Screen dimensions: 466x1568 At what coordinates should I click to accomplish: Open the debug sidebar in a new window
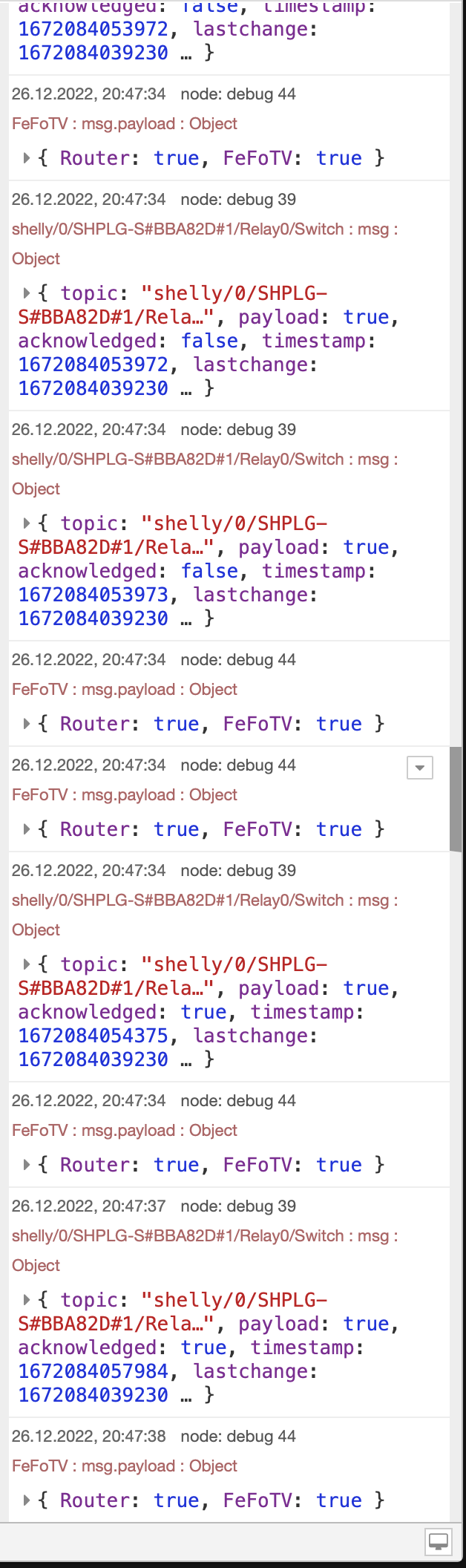[x=438, y=1542]
